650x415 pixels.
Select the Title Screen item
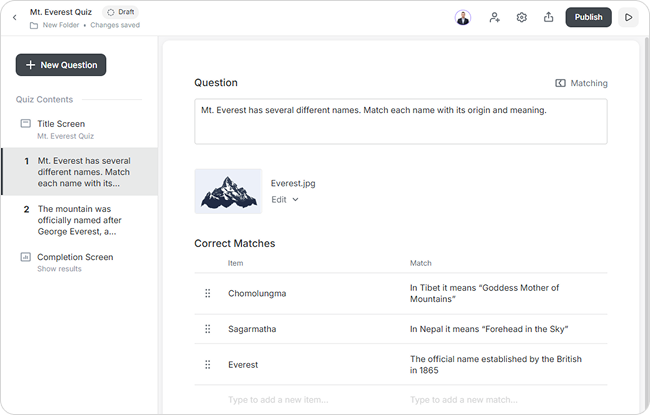coord(80,129)
